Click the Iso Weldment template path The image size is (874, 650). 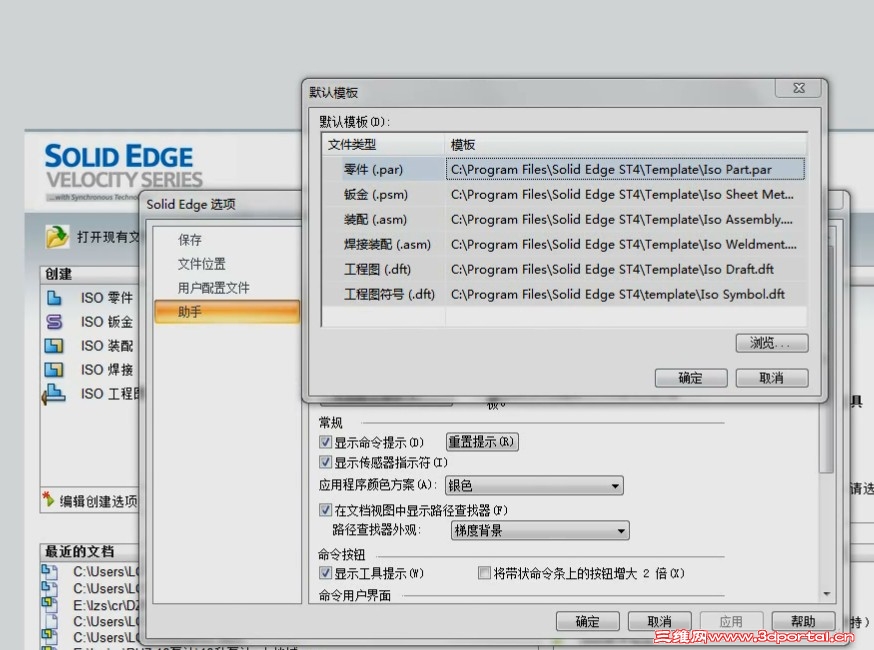click(x=625, y=244)
